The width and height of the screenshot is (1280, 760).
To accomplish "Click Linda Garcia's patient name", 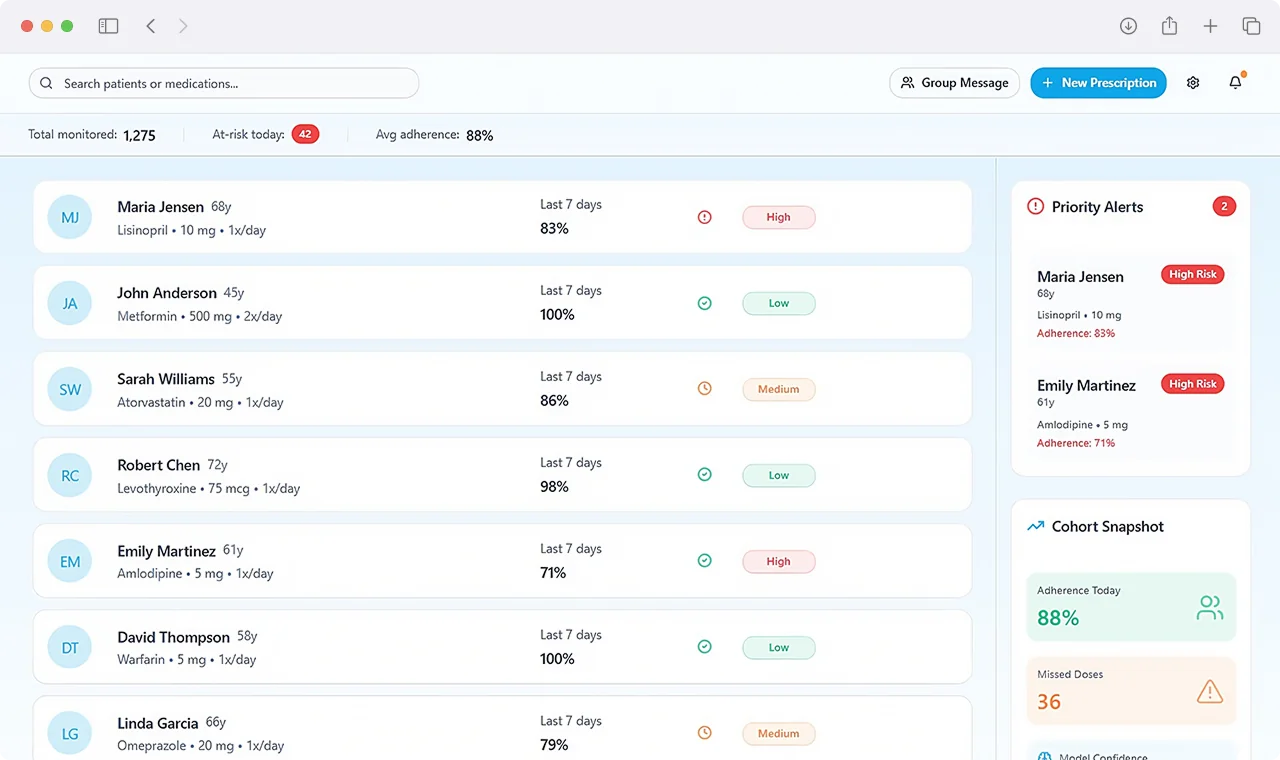I will coord(159,723).
